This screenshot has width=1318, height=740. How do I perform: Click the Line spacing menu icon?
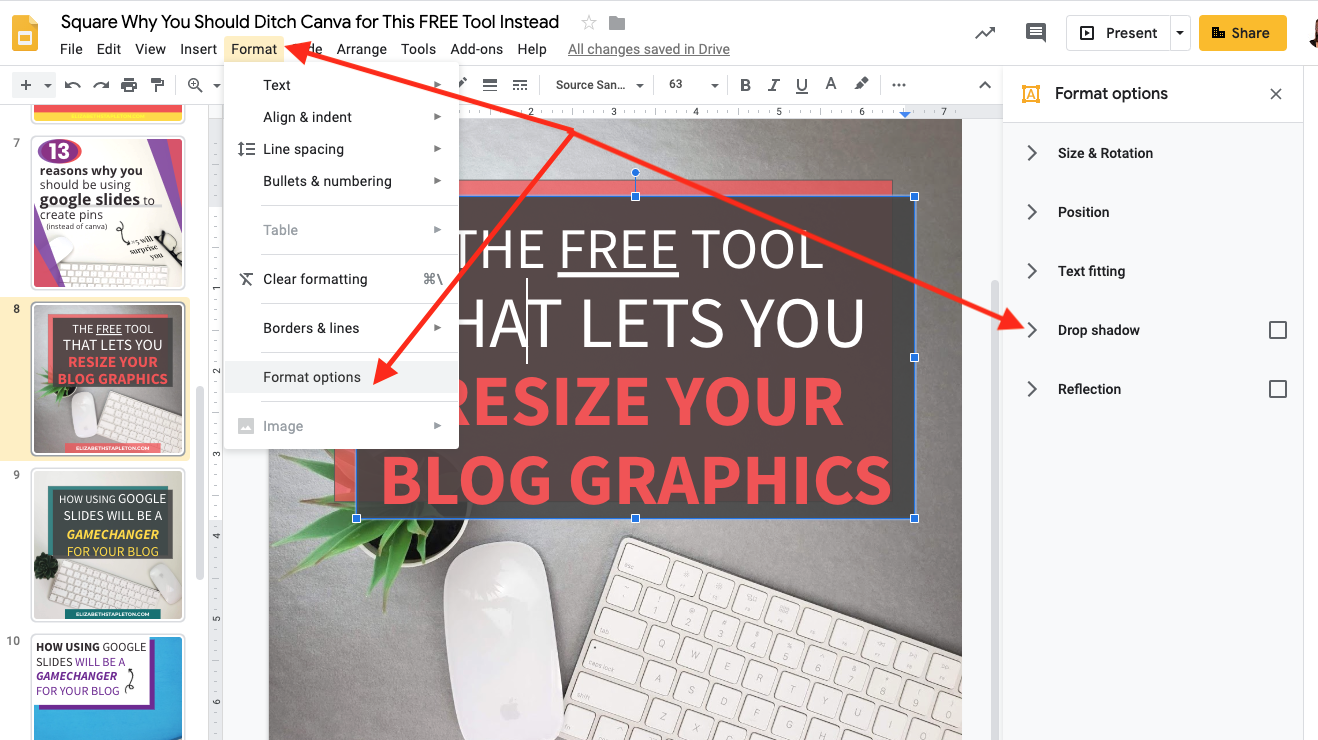[246, 149]
